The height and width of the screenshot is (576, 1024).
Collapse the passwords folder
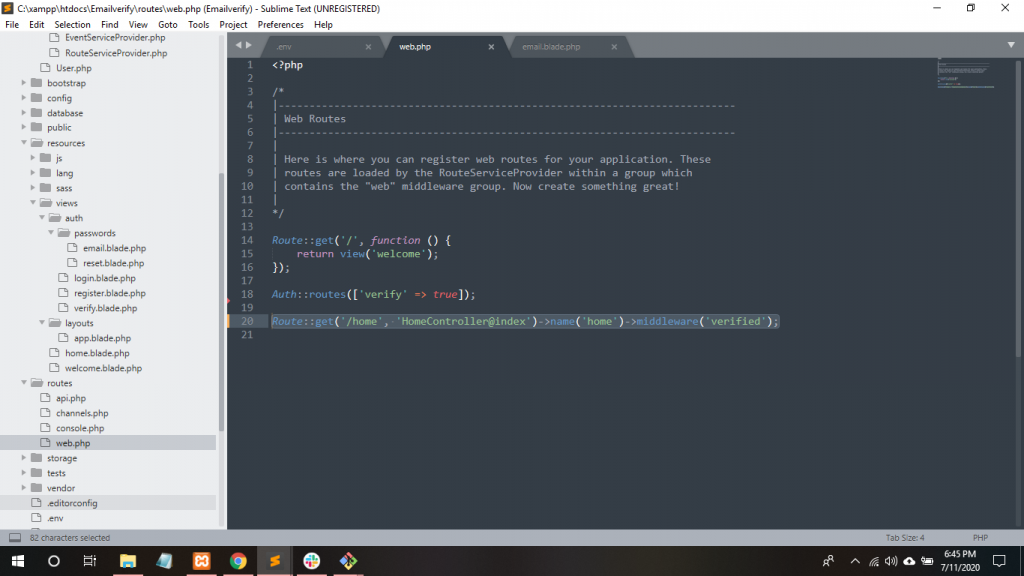[x=51, y=233]
